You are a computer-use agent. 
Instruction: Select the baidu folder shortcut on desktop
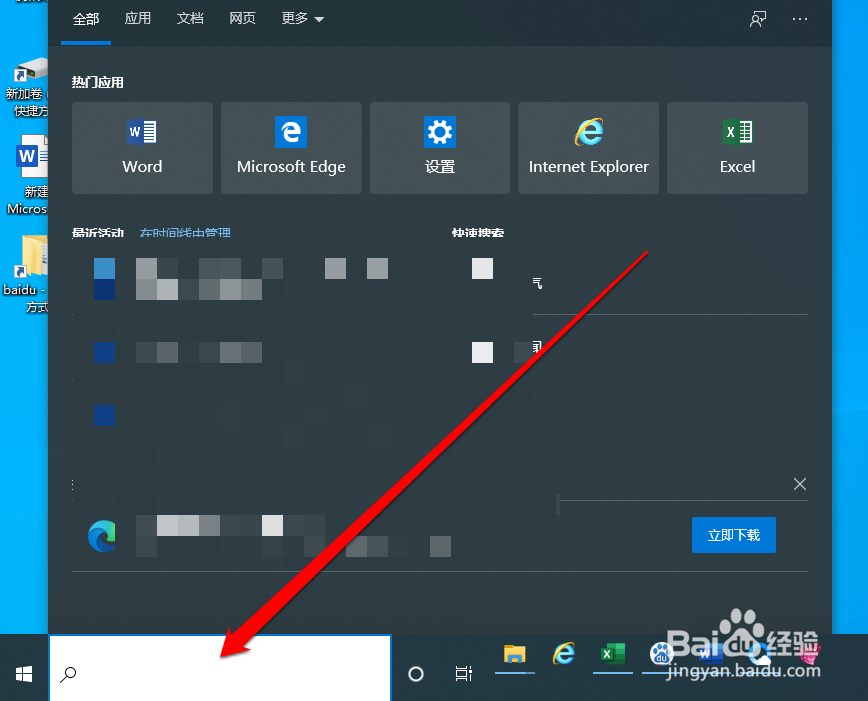click(x=27, y=273)
